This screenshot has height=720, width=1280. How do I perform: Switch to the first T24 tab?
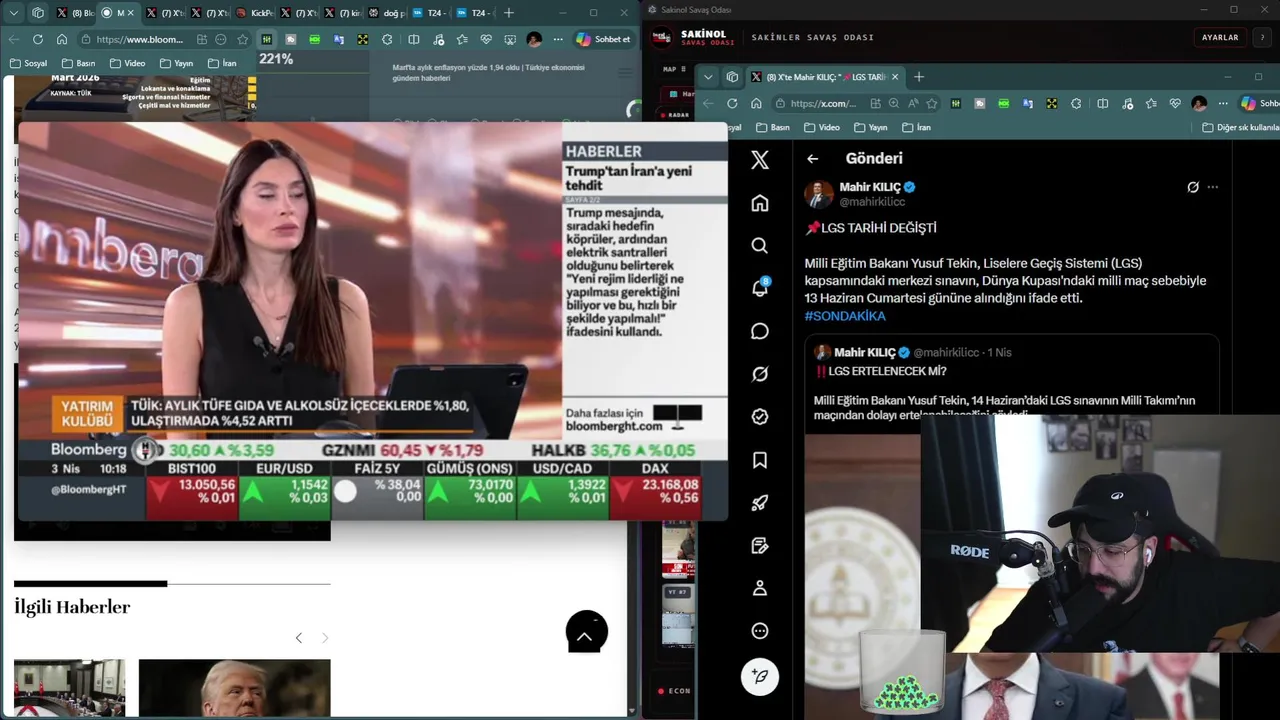pyautogui.click(x=430, y=13)
